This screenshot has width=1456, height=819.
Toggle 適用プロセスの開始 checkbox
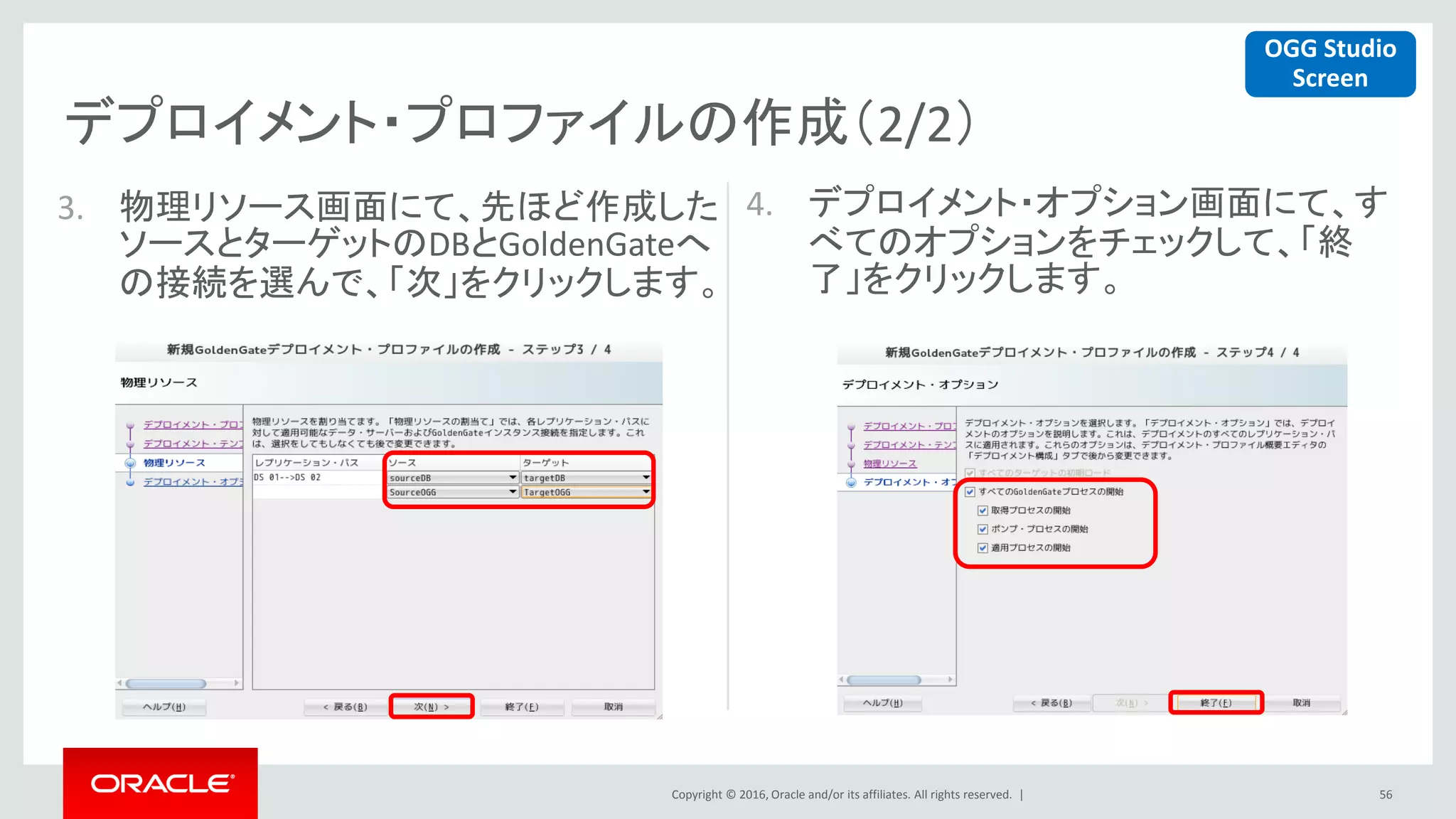(983, 547)
